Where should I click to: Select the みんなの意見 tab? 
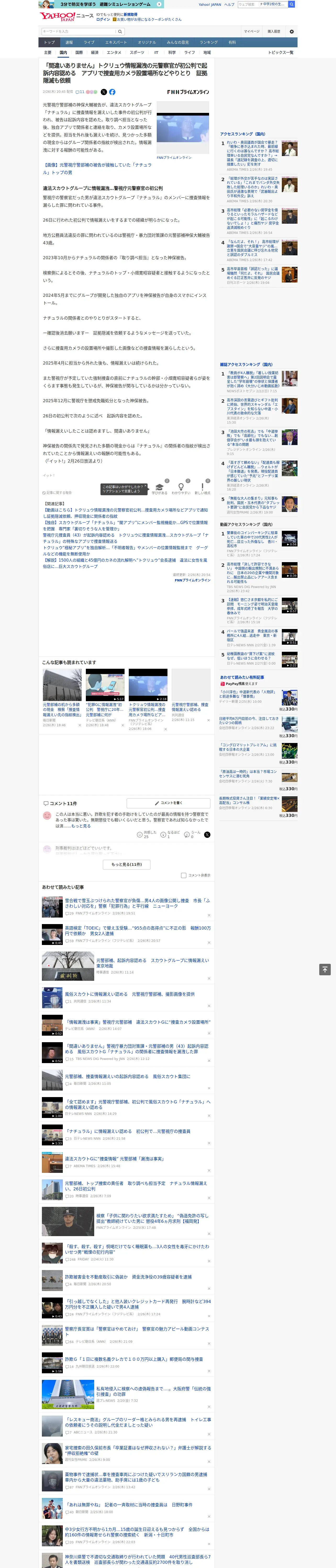click(178, 43)
